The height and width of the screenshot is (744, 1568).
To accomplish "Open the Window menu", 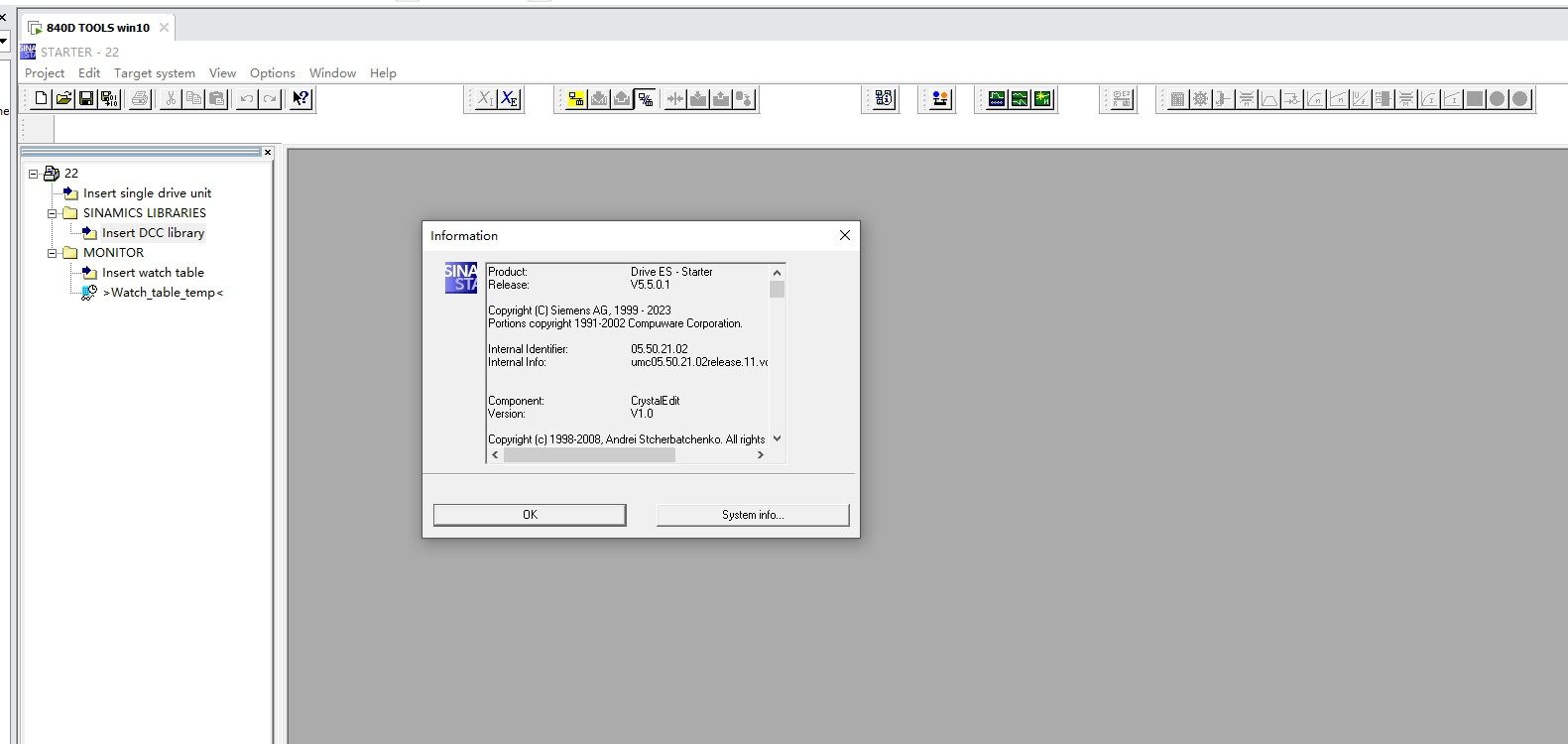I will pyautogui.click(x=332, y=72).
